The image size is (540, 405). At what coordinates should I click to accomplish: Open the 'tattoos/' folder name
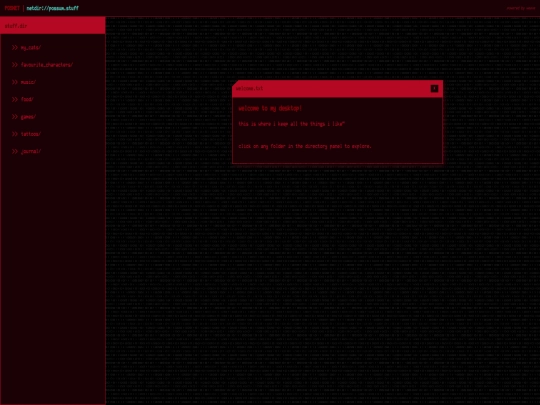tap(31, 134)
